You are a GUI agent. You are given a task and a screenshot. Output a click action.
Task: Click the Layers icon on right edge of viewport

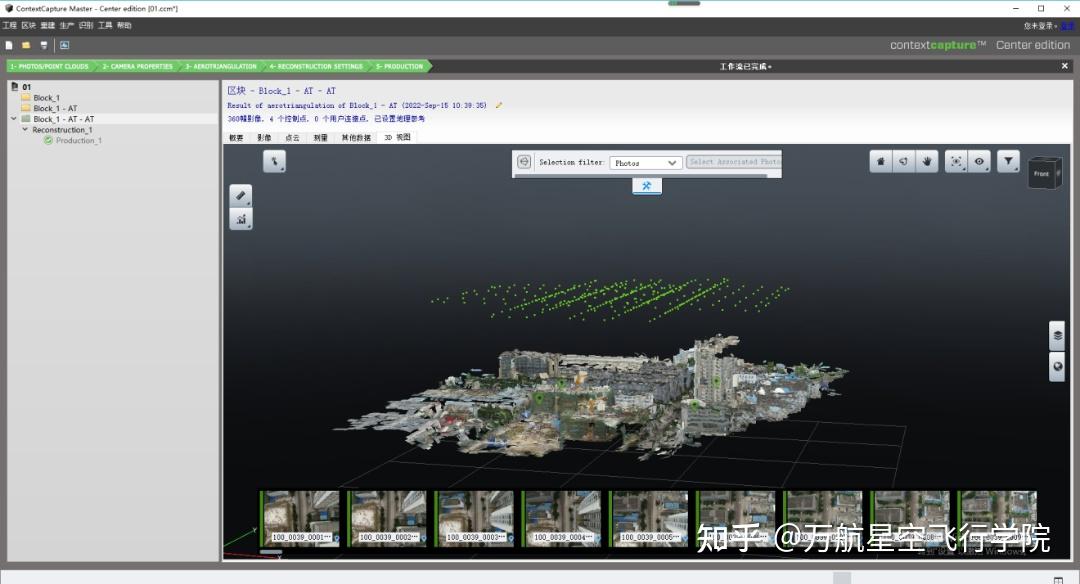point(1057,336)
